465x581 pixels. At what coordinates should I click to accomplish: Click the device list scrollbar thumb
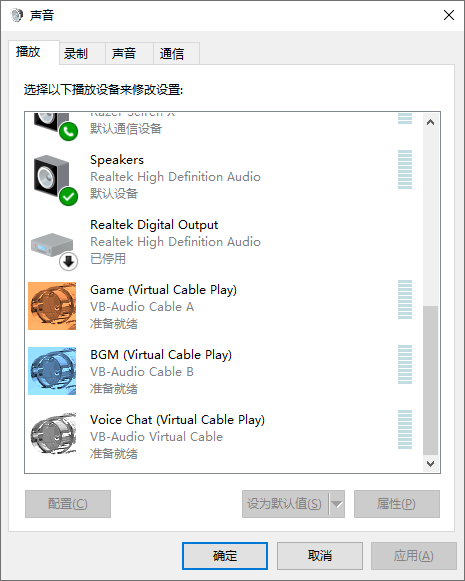coord(431,380)
